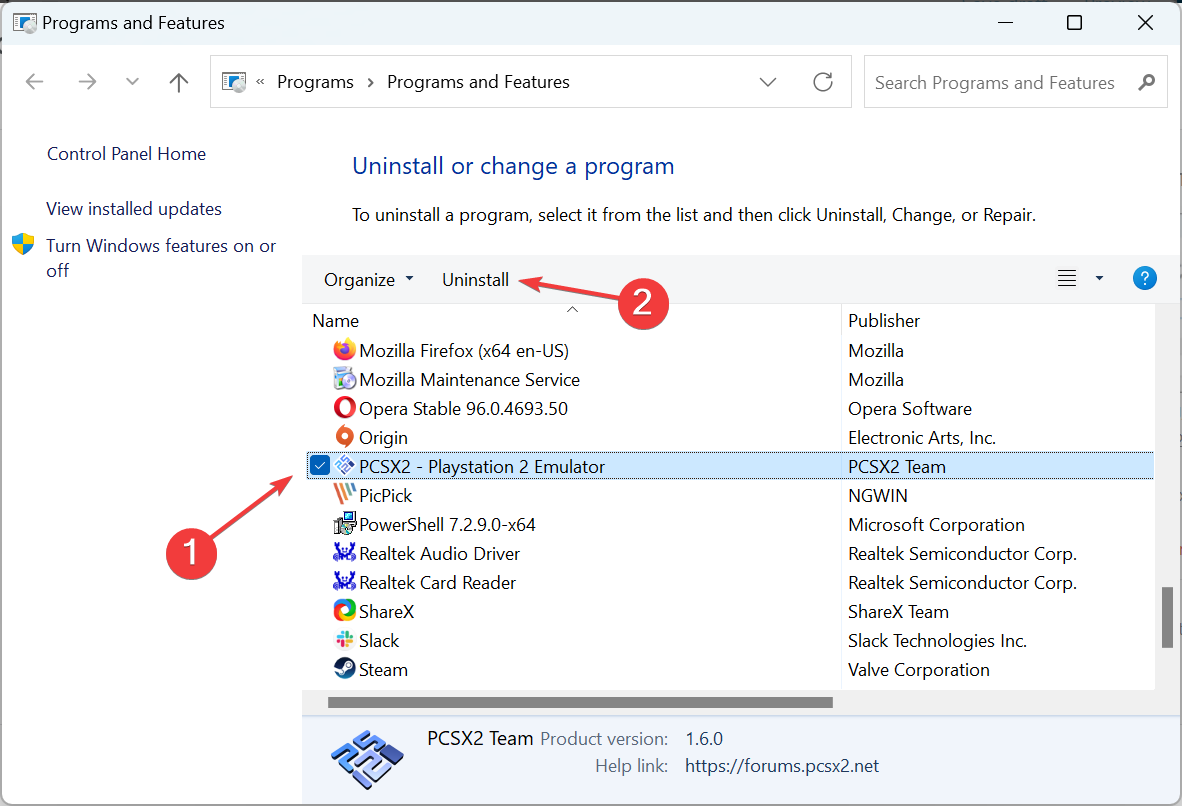Click the Origin program icon
This screenshot has width=1182, height=806.
click(344, 437)
